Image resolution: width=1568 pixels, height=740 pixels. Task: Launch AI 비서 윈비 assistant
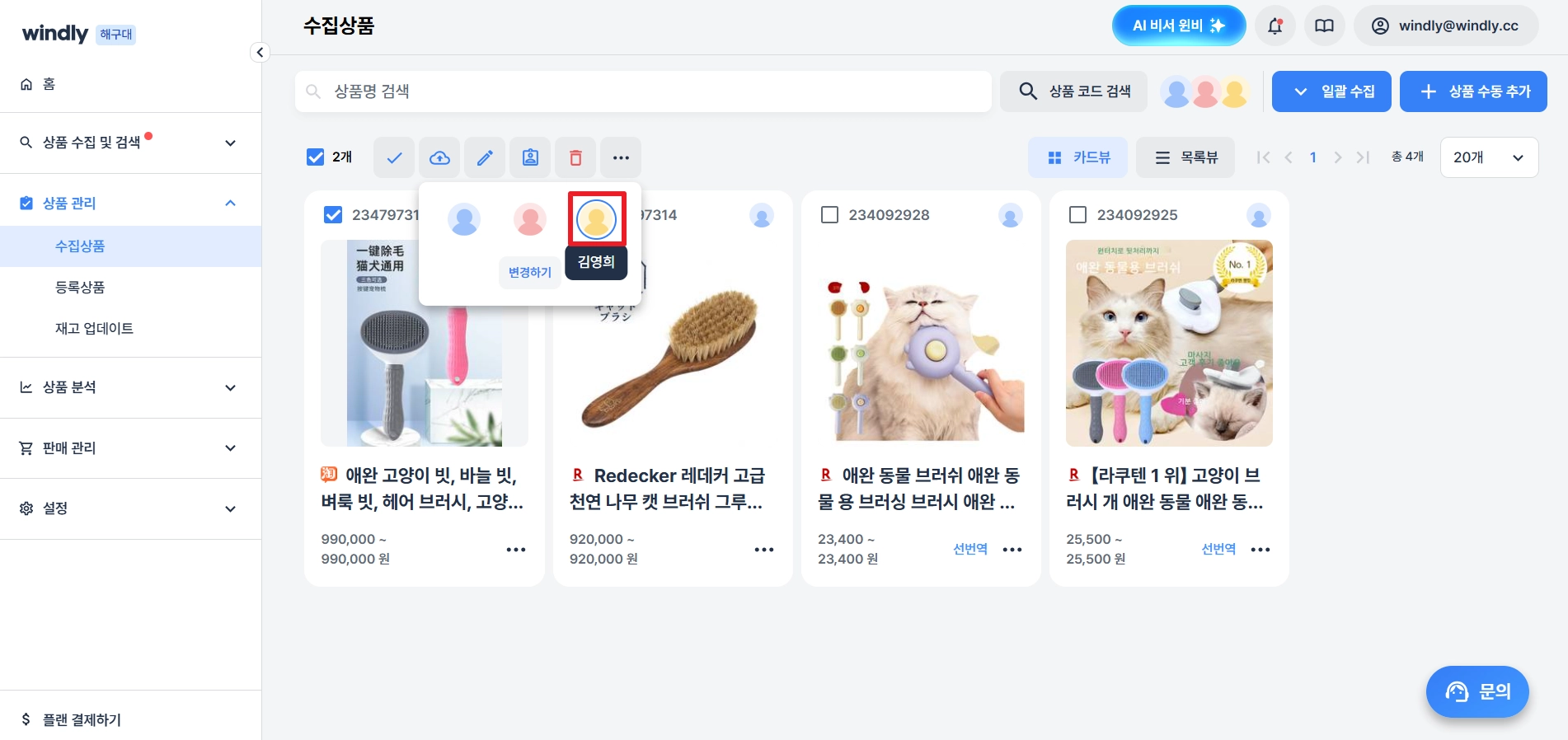[x=1179, y=26]
